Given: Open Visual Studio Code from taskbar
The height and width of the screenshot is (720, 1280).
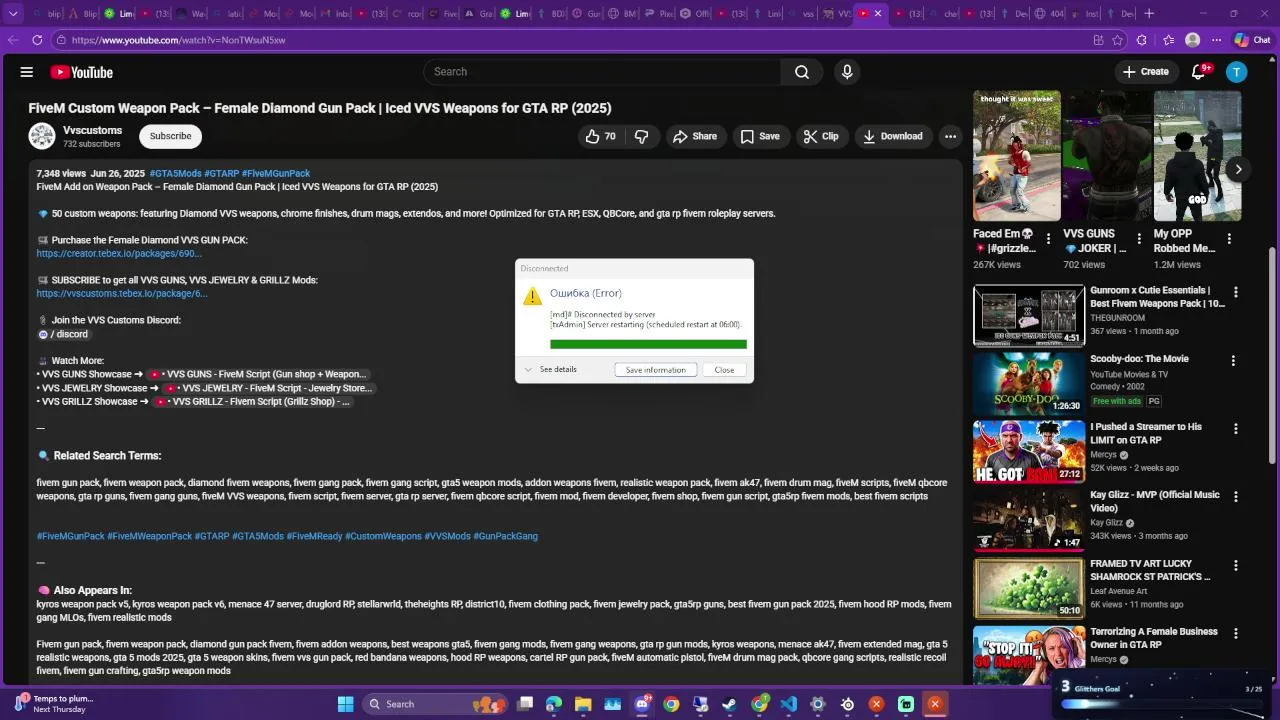Looking at the screenshot, I should point(789,704).
